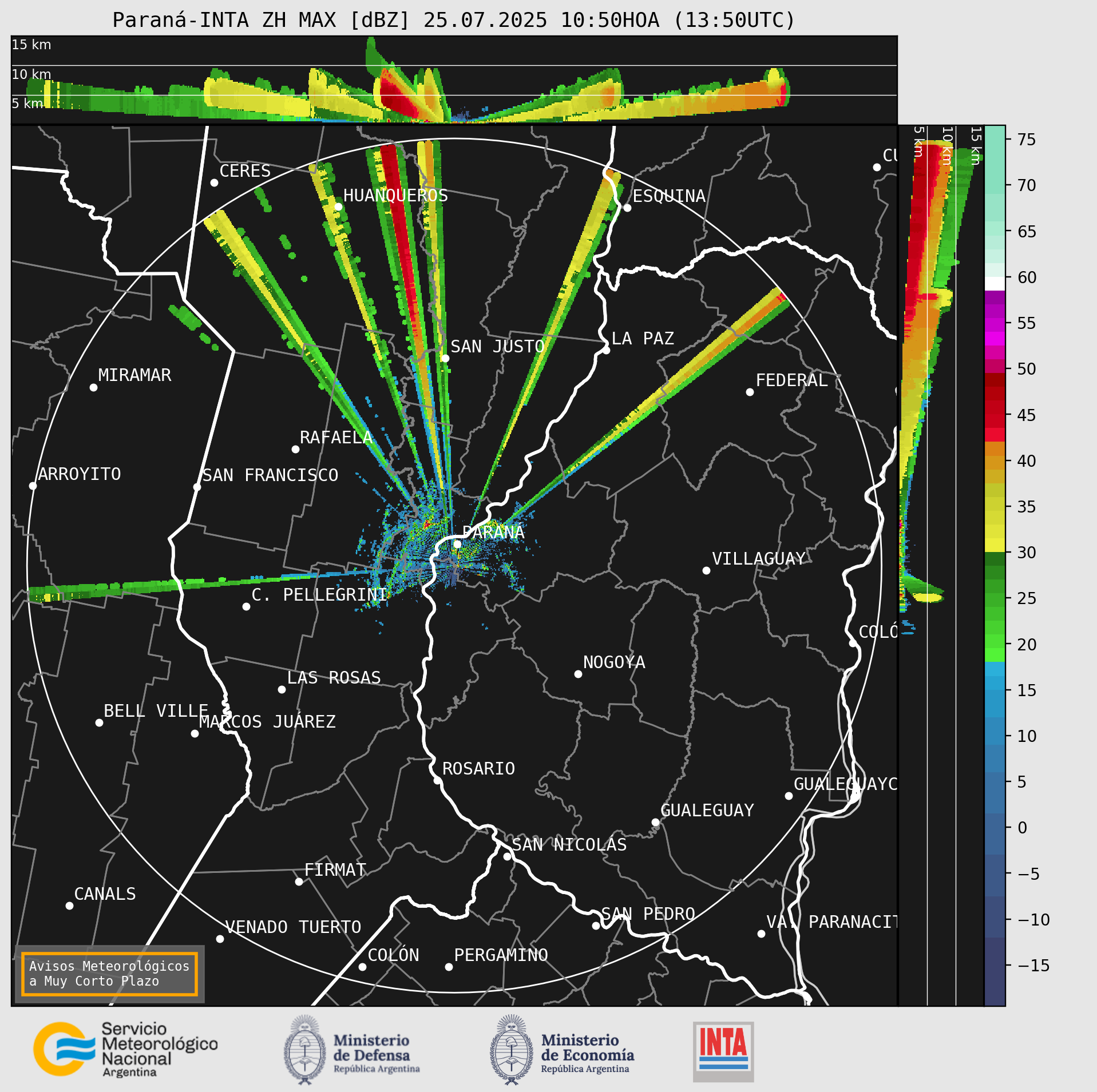Click the HUANQUEROS marker dot

338,207
